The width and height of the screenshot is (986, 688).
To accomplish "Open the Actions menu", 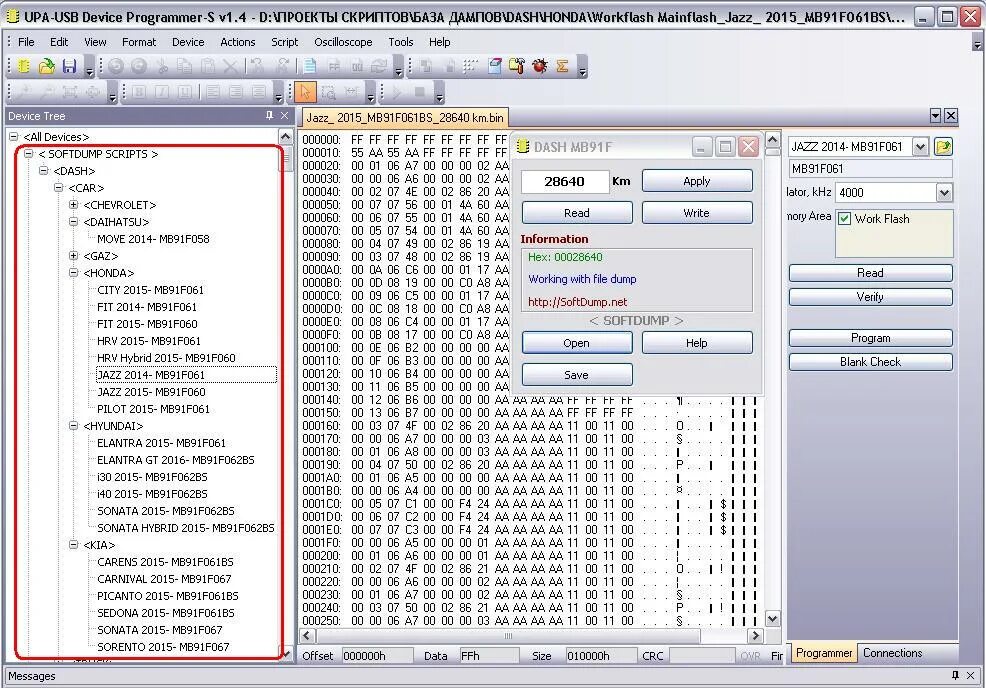I will point(238,42).
